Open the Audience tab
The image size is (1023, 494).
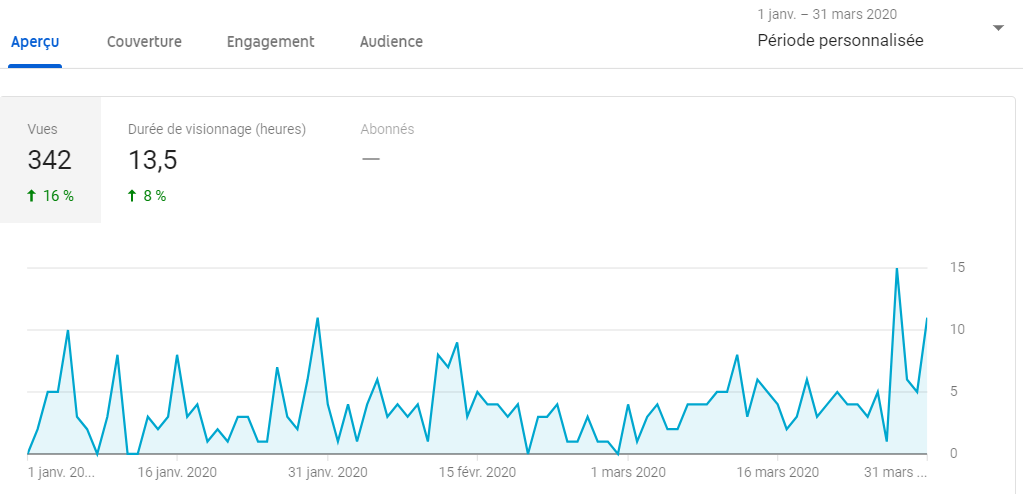(x=391, y=42)
